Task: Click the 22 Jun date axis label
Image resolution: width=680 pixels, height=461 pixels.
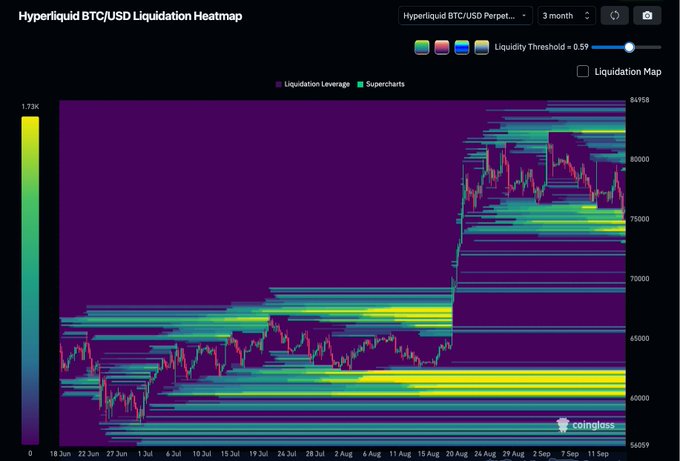Action: coord(88,454)
